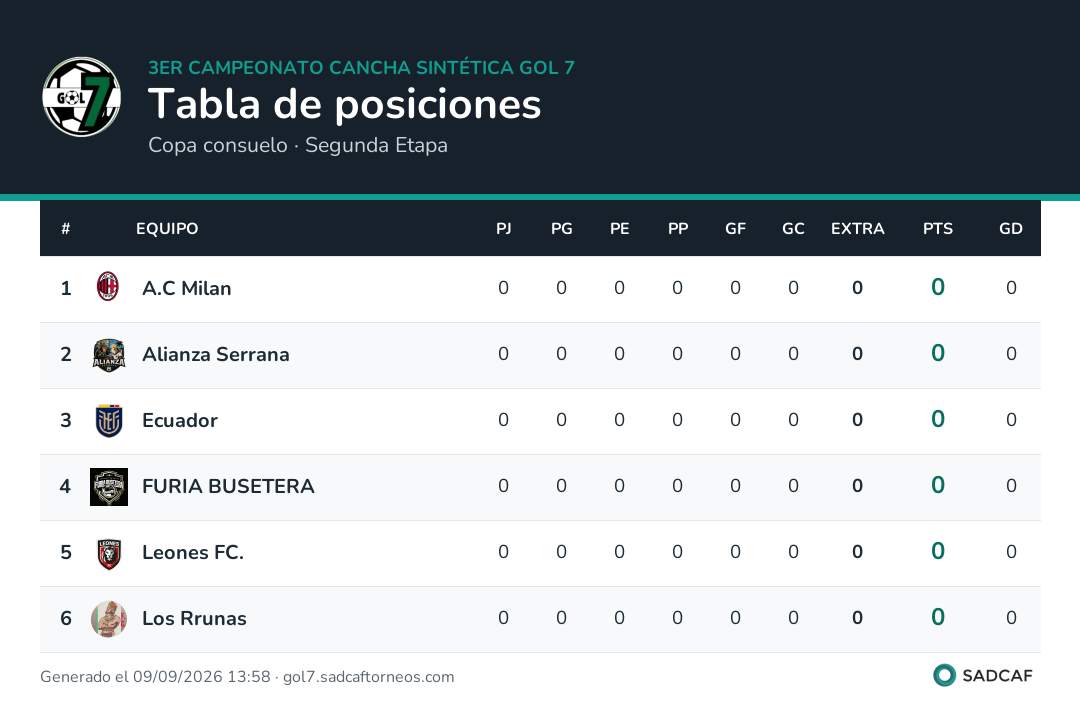The image size is (1080, 728).
Task: Click the Los Rrunas team avatar
Action: click(109, 618)
